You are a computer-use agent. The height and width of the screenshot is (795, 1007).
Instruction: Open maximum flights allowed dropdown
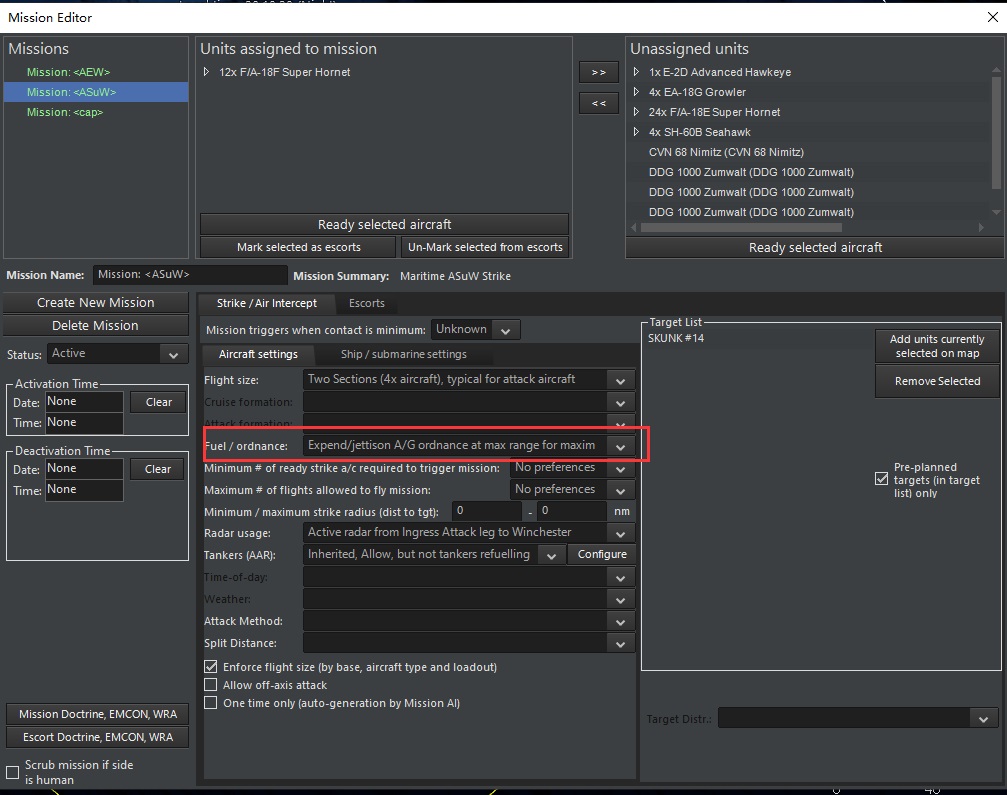[x=572, y=489]
